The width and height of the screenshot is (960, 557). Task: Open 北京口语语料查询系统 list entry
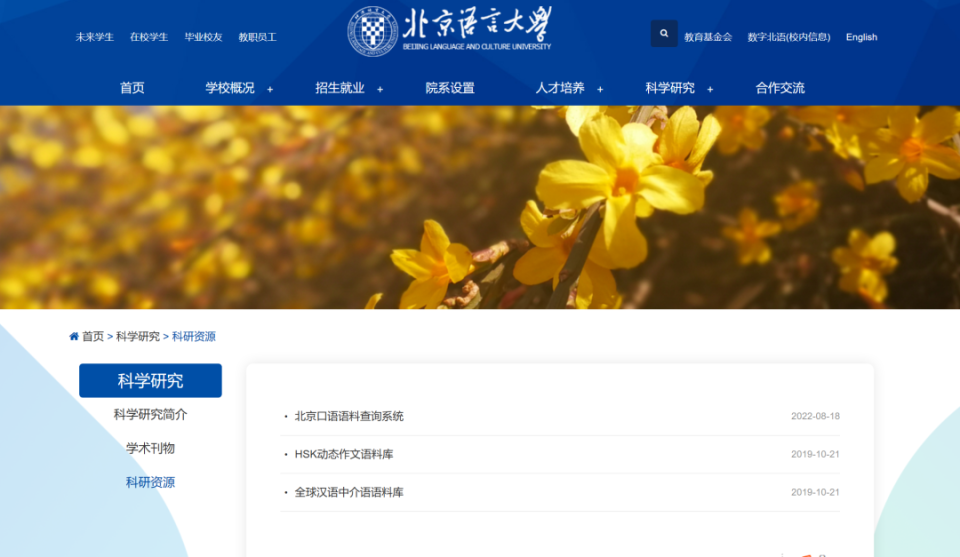349,416
